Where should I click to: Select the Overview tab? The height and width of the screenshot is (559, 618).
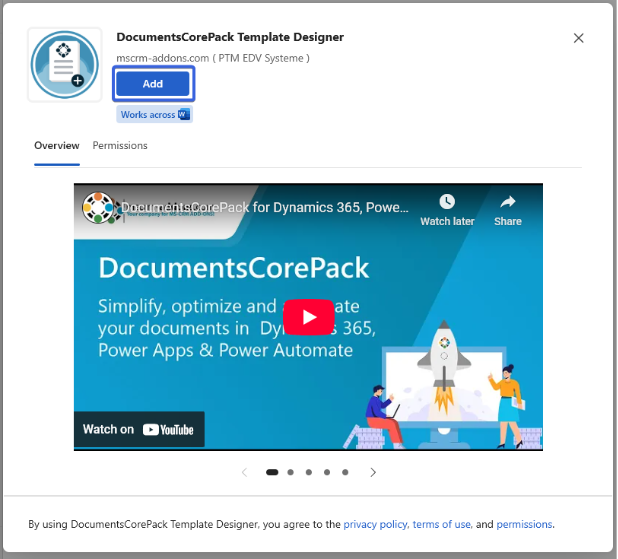click(57, 145)
